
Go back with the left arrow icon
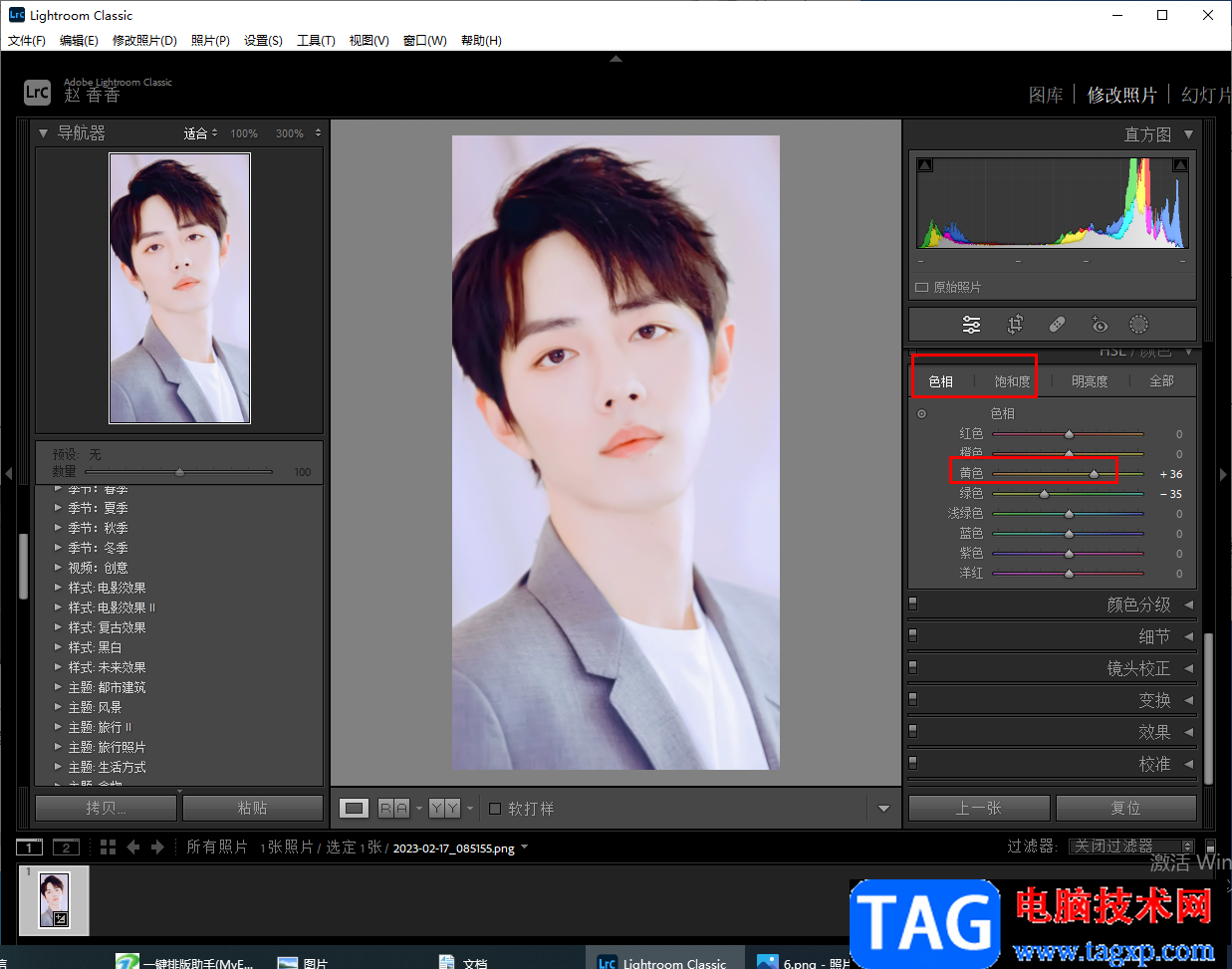[133, 847]
